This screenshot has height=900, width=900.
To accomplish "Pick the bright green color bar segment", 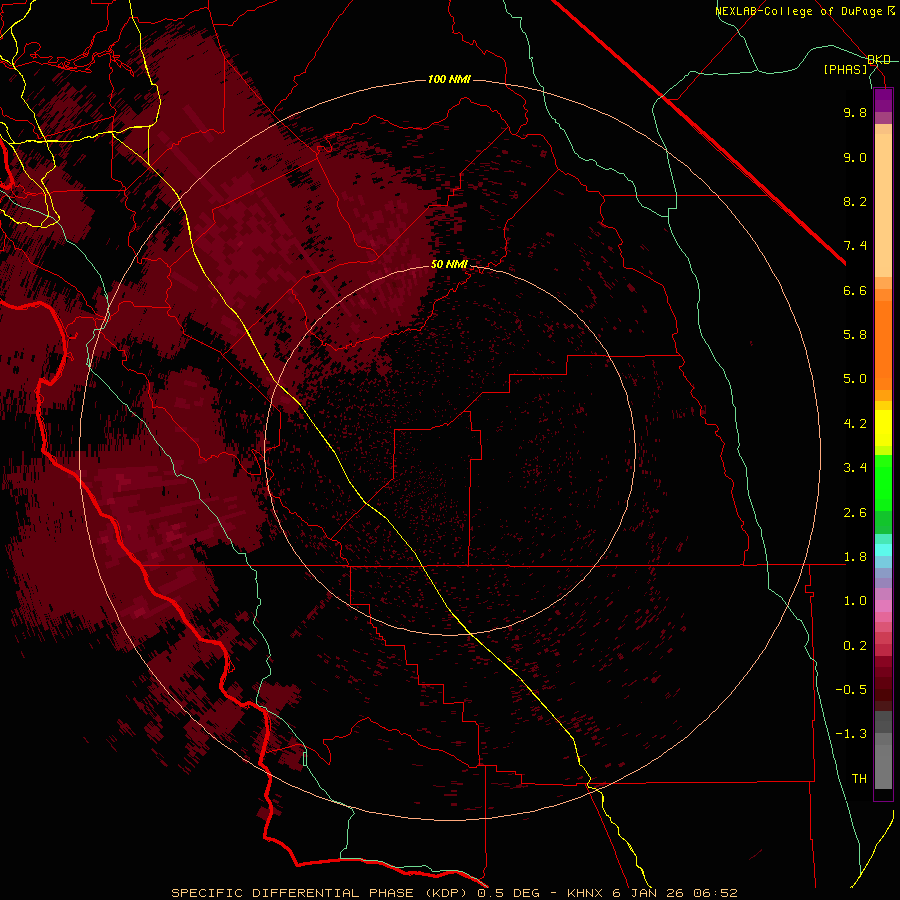I will click(x=883, y=482).
